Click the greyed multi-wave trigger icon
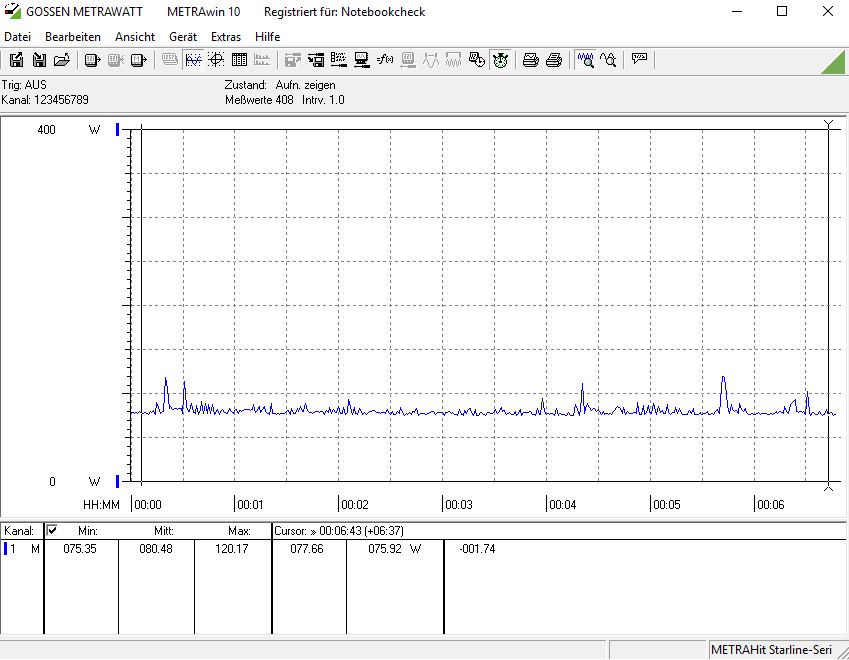Image resolution: width=849 pixels, height=660 pixels. [x=454, y=60]
